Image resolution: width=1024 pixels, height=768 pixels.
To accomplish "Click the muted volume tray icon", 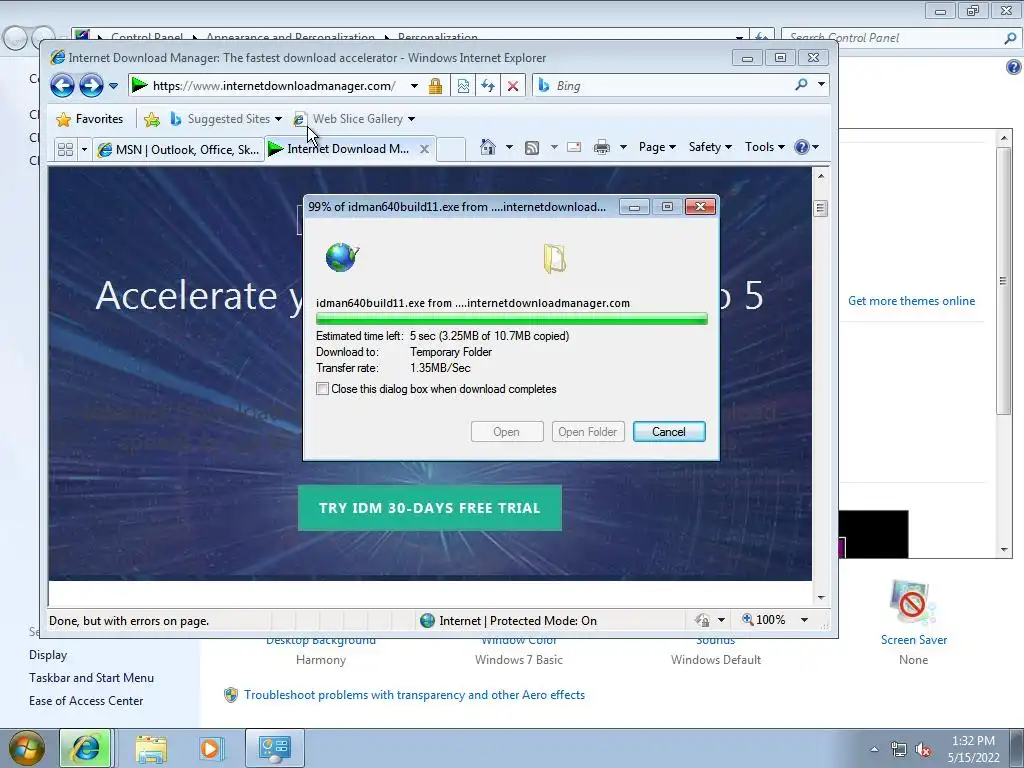I will point(923,750).
